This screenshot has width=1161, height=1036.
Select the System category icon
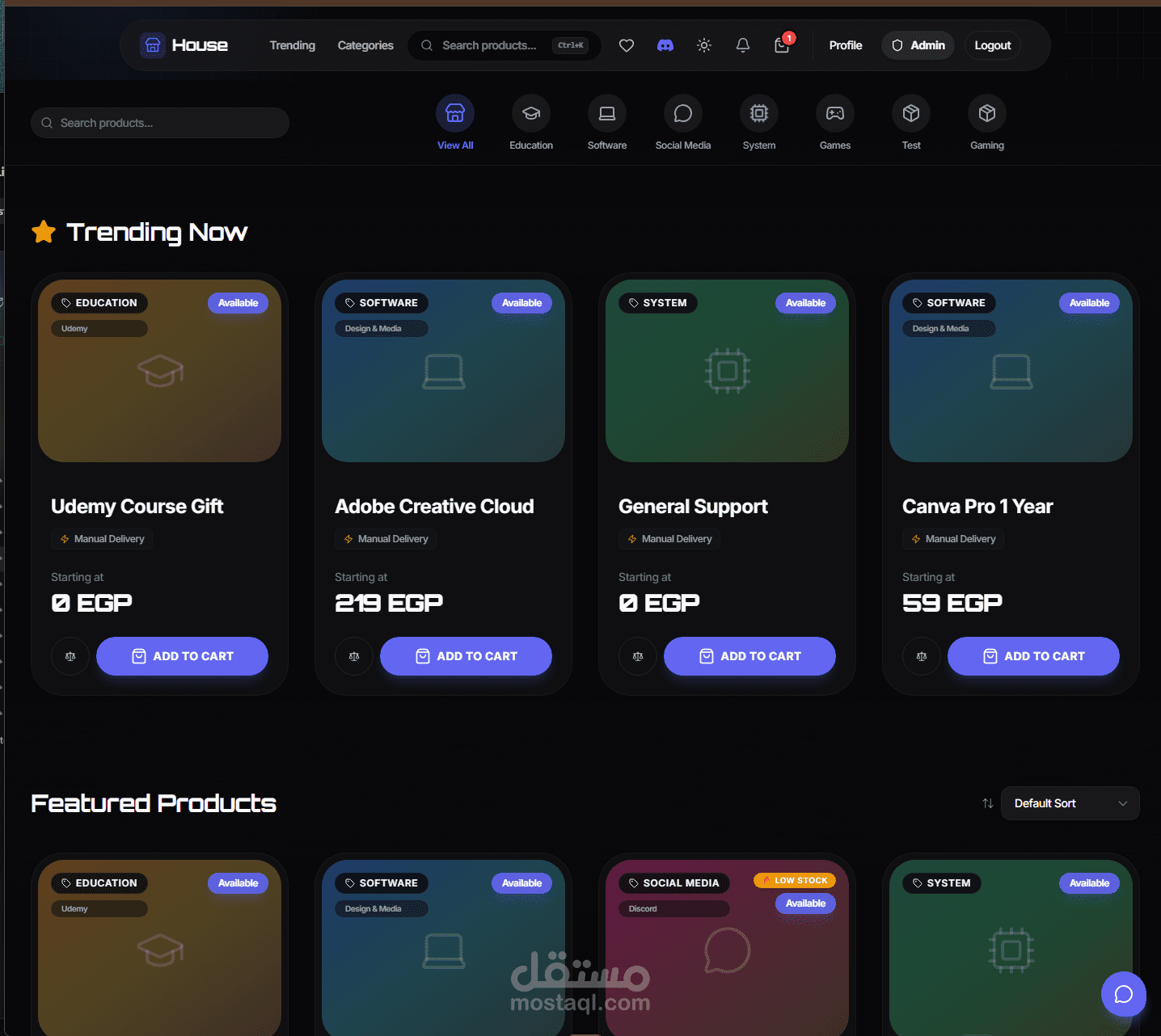[759, 113]
